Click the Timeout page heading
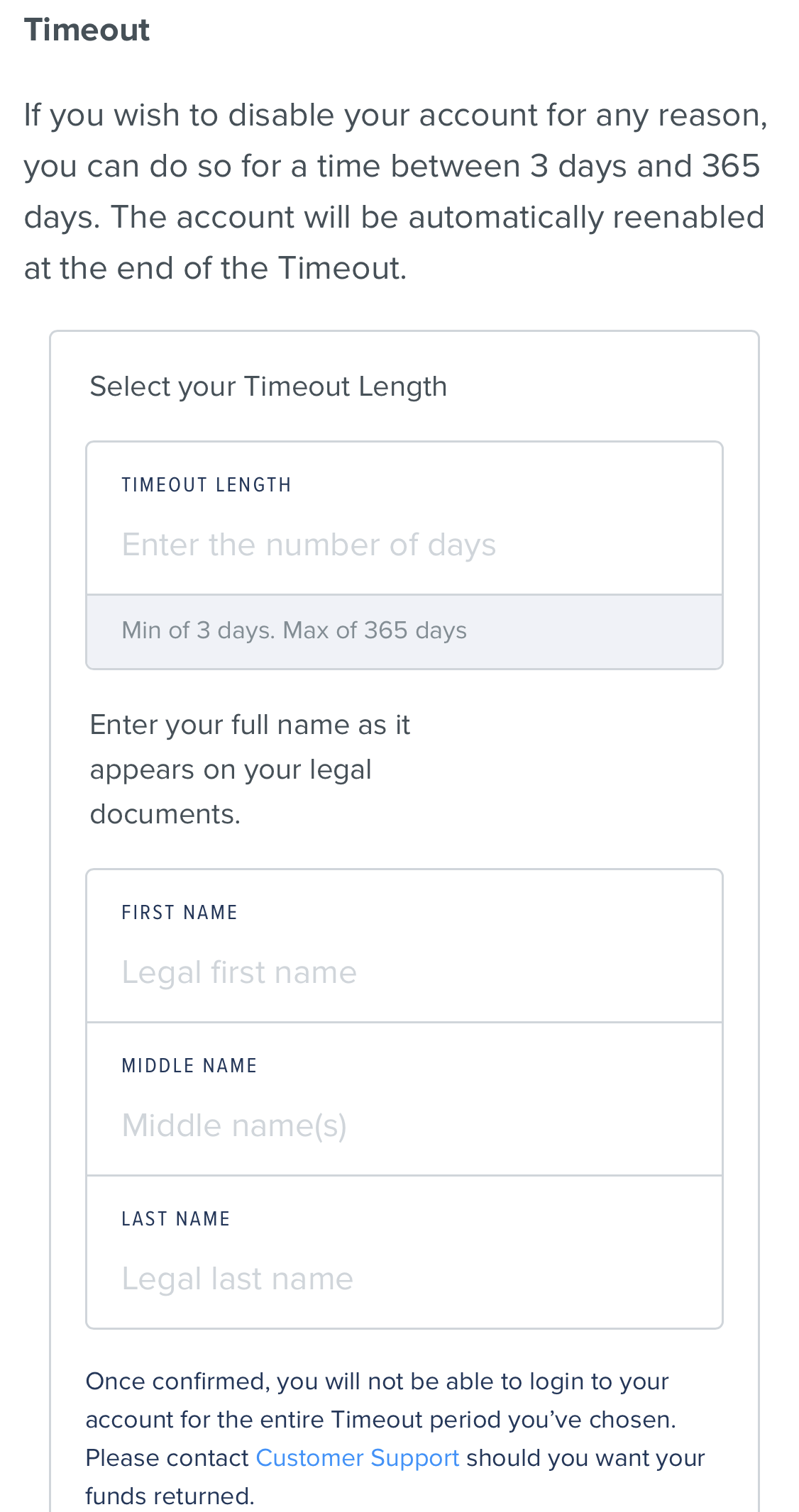The height and width of the screenshot is (1512, 799). coord(87,29)
